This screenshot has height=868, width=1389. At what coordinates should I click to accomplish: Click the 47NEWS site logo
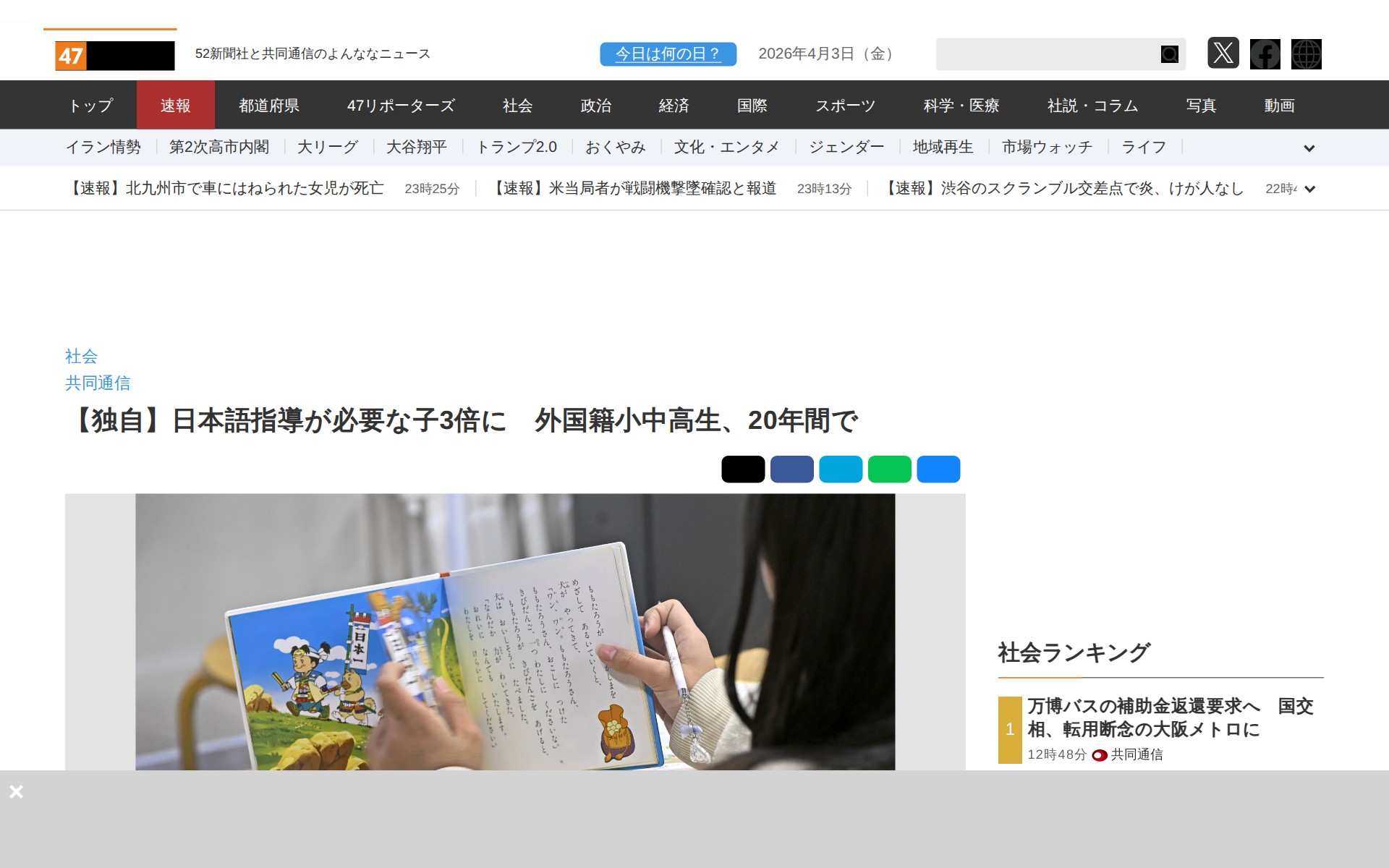click(114, 56)
